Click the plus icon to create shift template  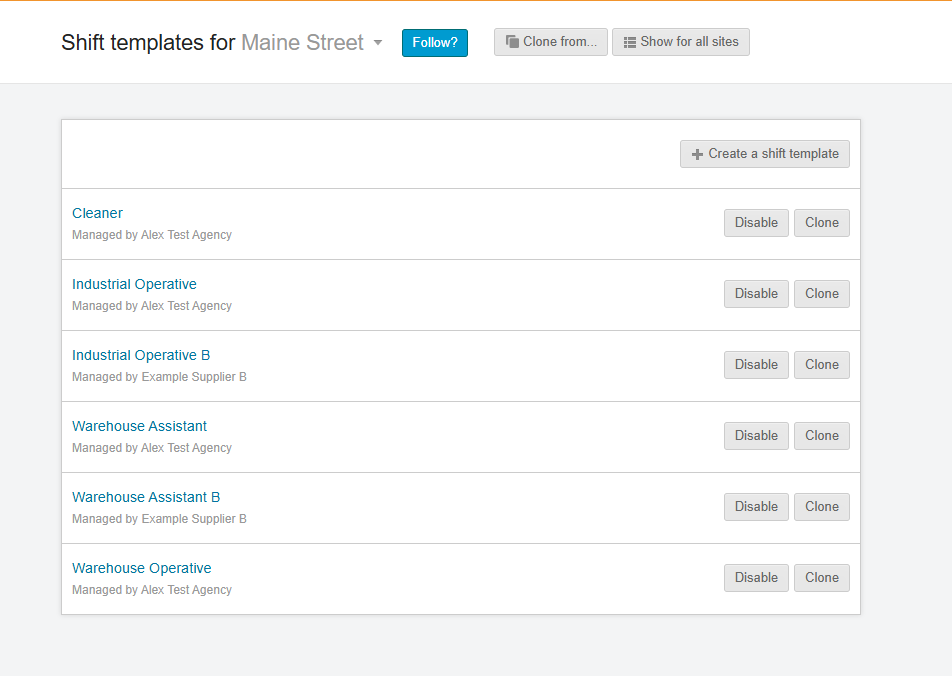697,154
